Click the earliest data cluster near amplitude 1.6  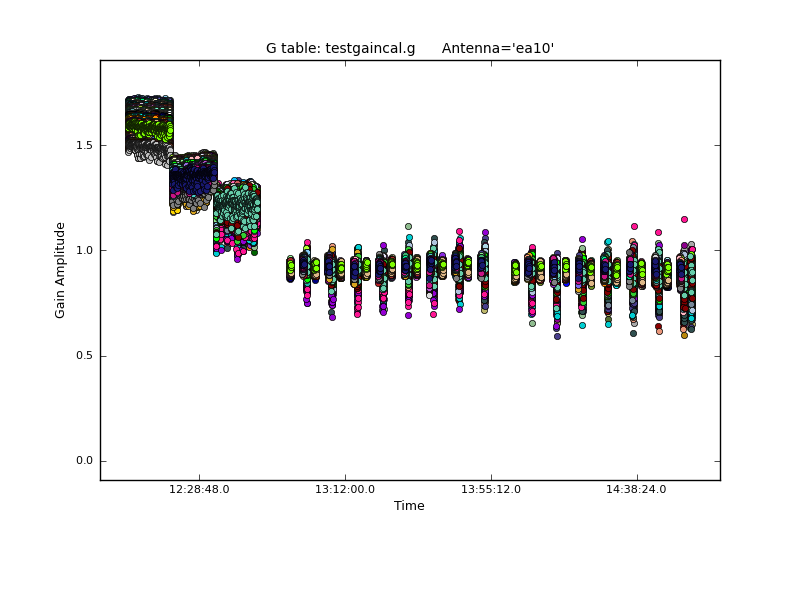click(149, 127)
